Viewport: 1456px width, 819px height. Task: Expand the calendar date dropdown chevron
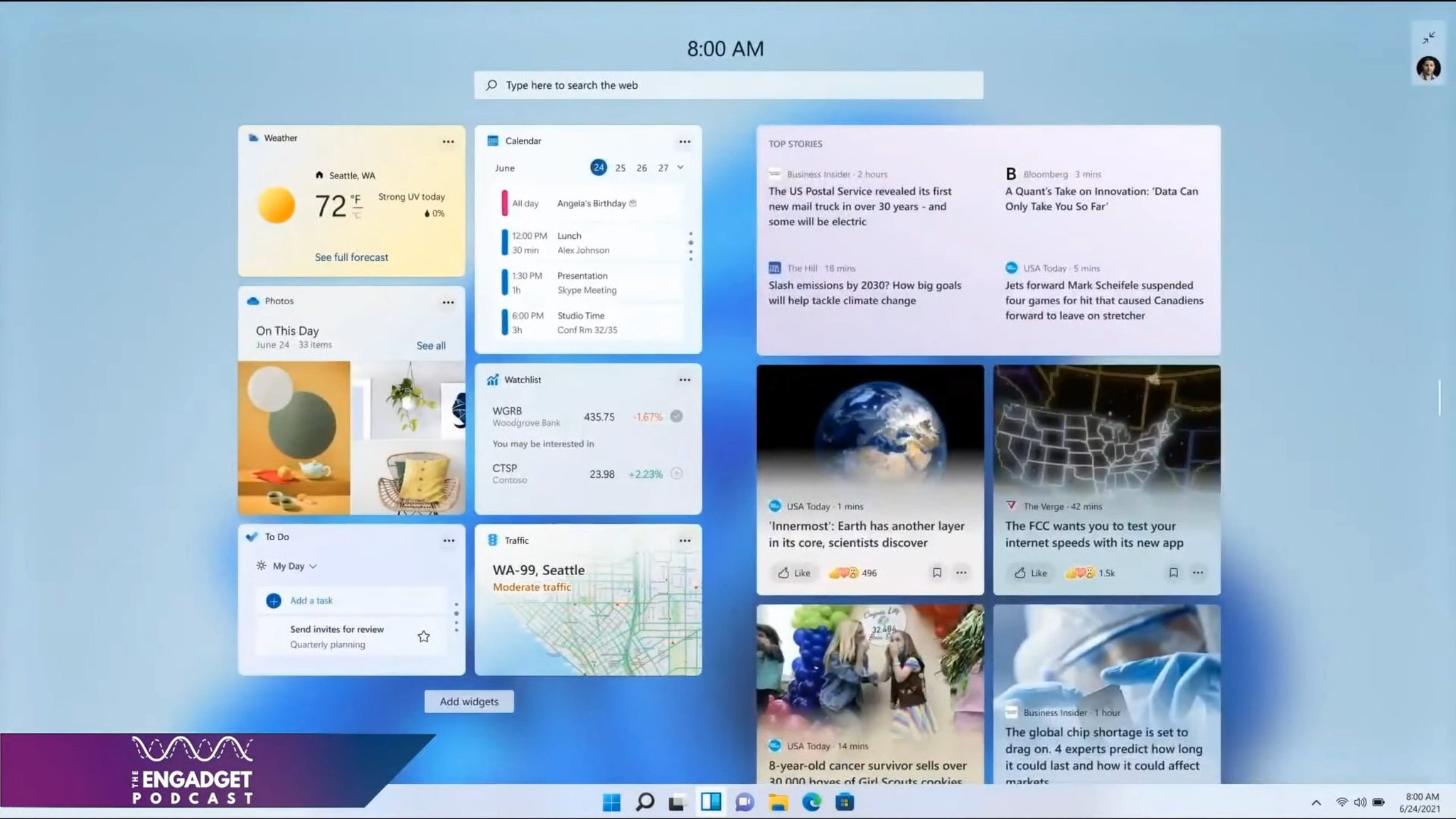click(x=680, y=168)
